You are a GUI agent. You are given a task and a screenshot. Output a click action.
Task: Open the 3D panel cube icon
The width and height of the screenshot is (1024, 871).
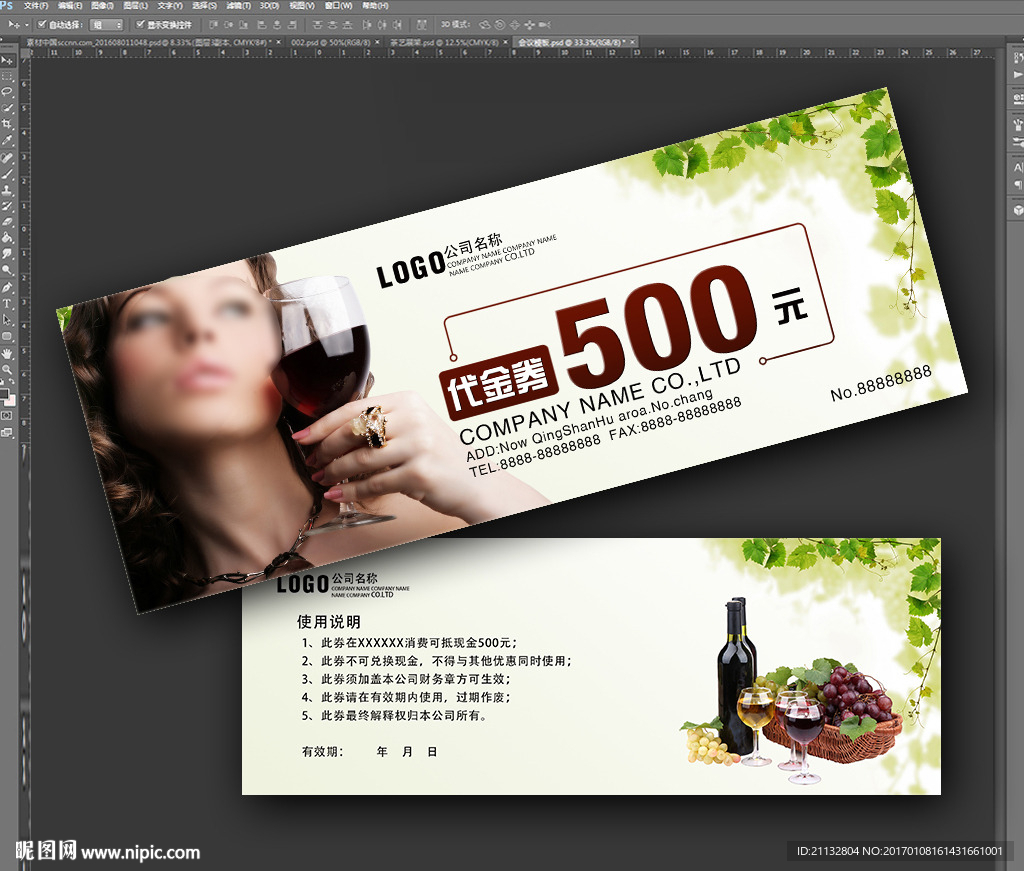pyautogui.click(x=1017, y=210)
